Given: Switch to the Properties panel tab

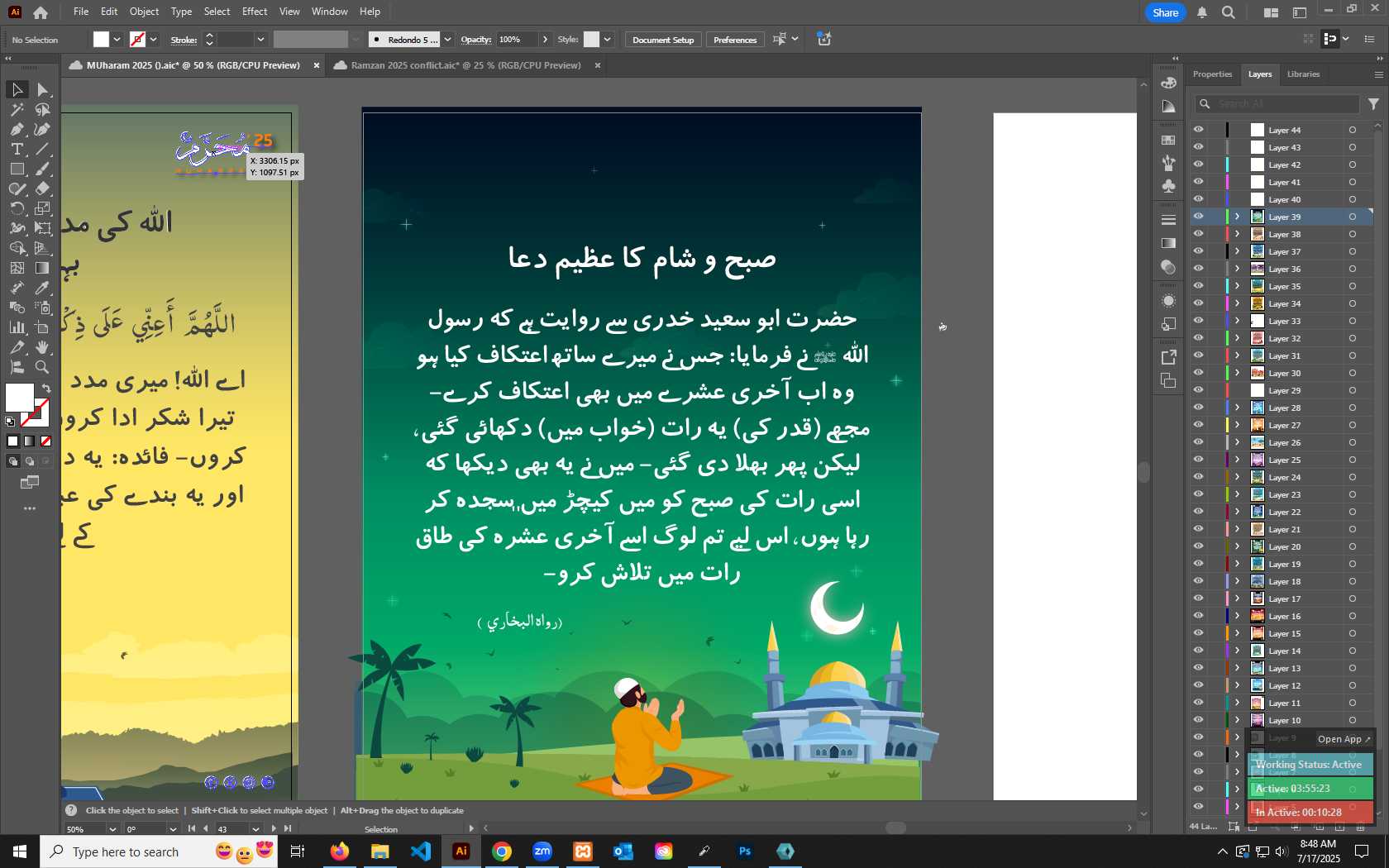Looking at the screenshot, I should (1212, 74).
